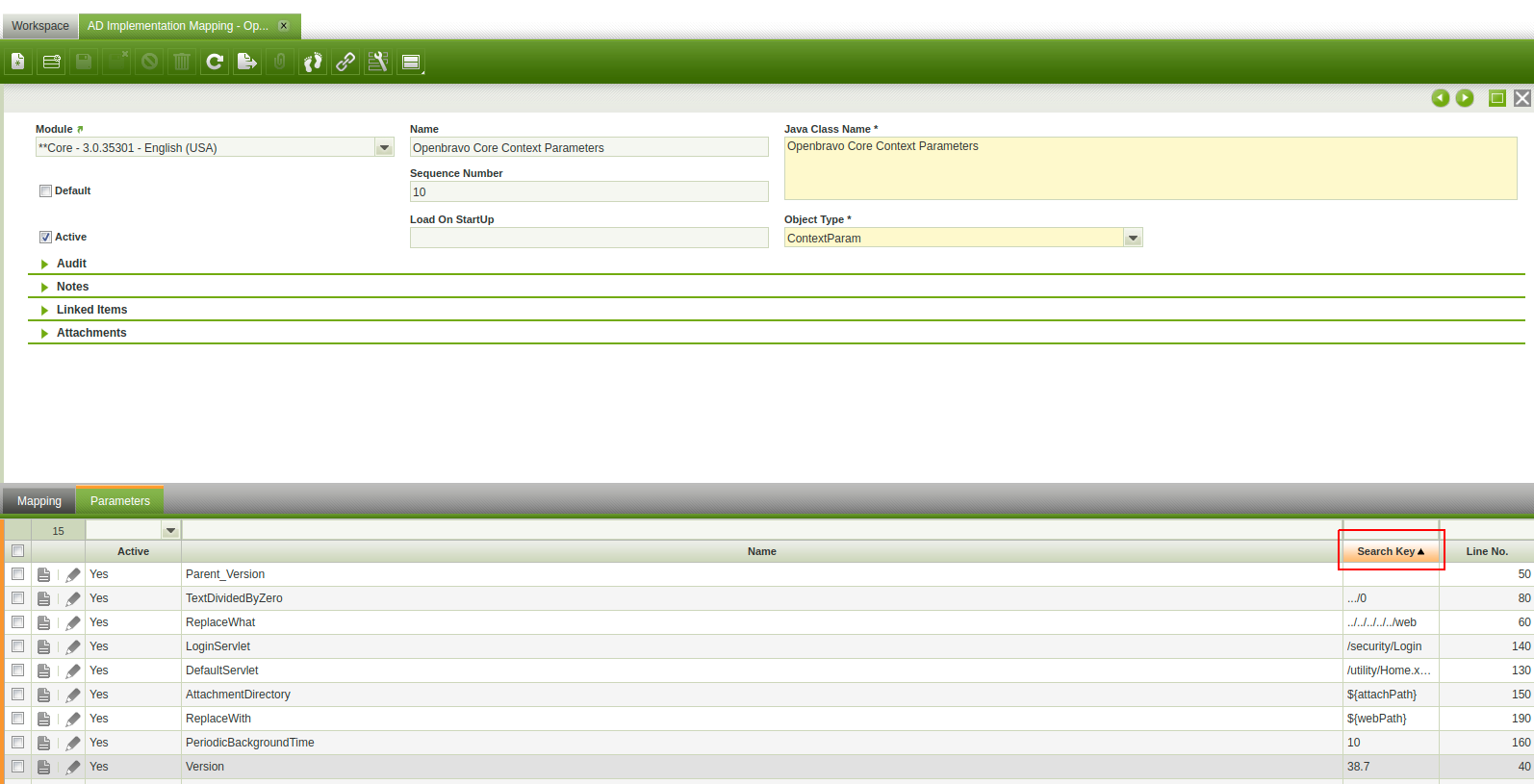Click the Java Class Name text area
The width and height of the screenshot is (1534, 784).
tap(1151, 168)
